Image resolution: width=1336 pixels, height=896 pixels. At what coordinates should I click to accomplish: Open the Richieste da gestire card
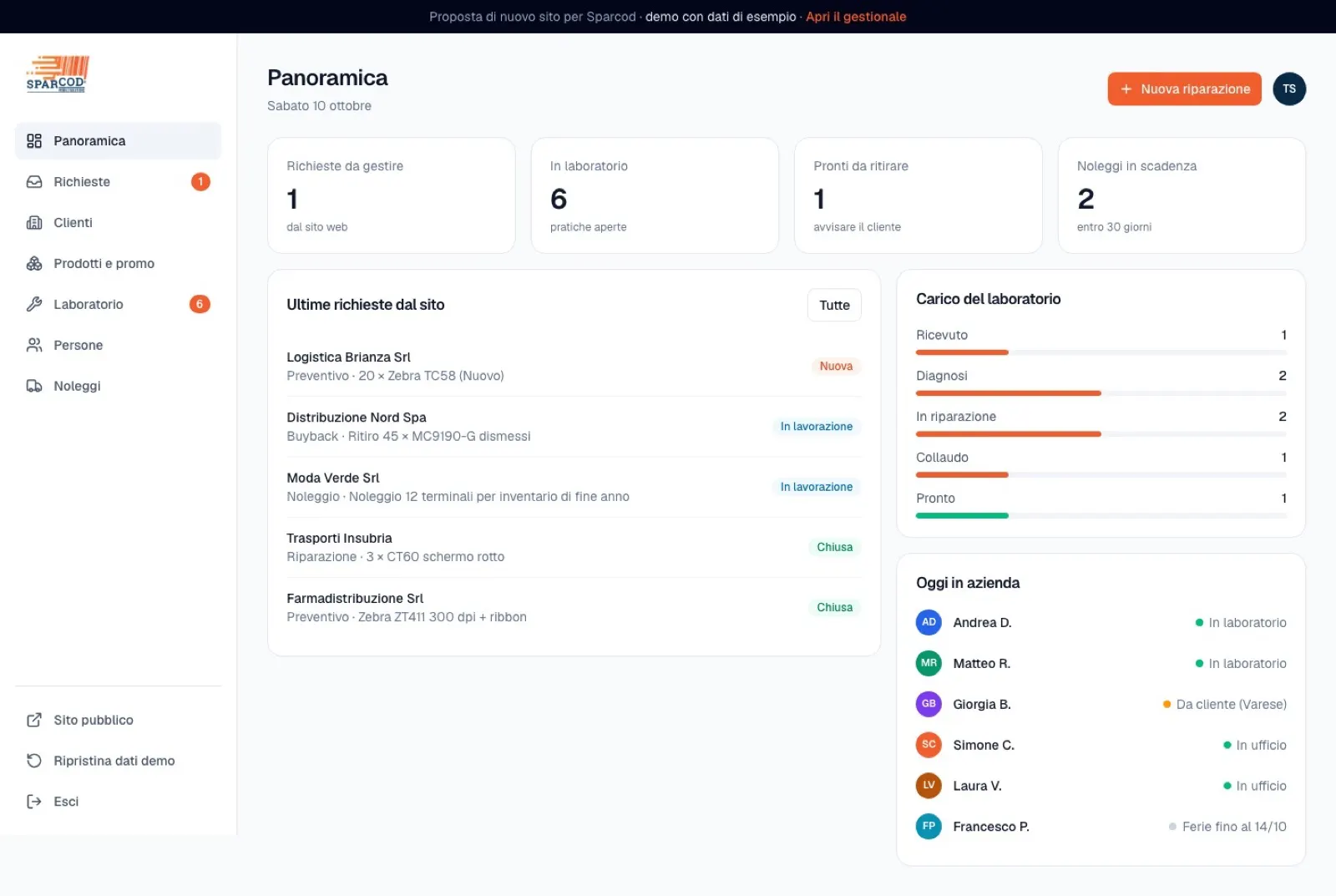click(x=391, y=195)
